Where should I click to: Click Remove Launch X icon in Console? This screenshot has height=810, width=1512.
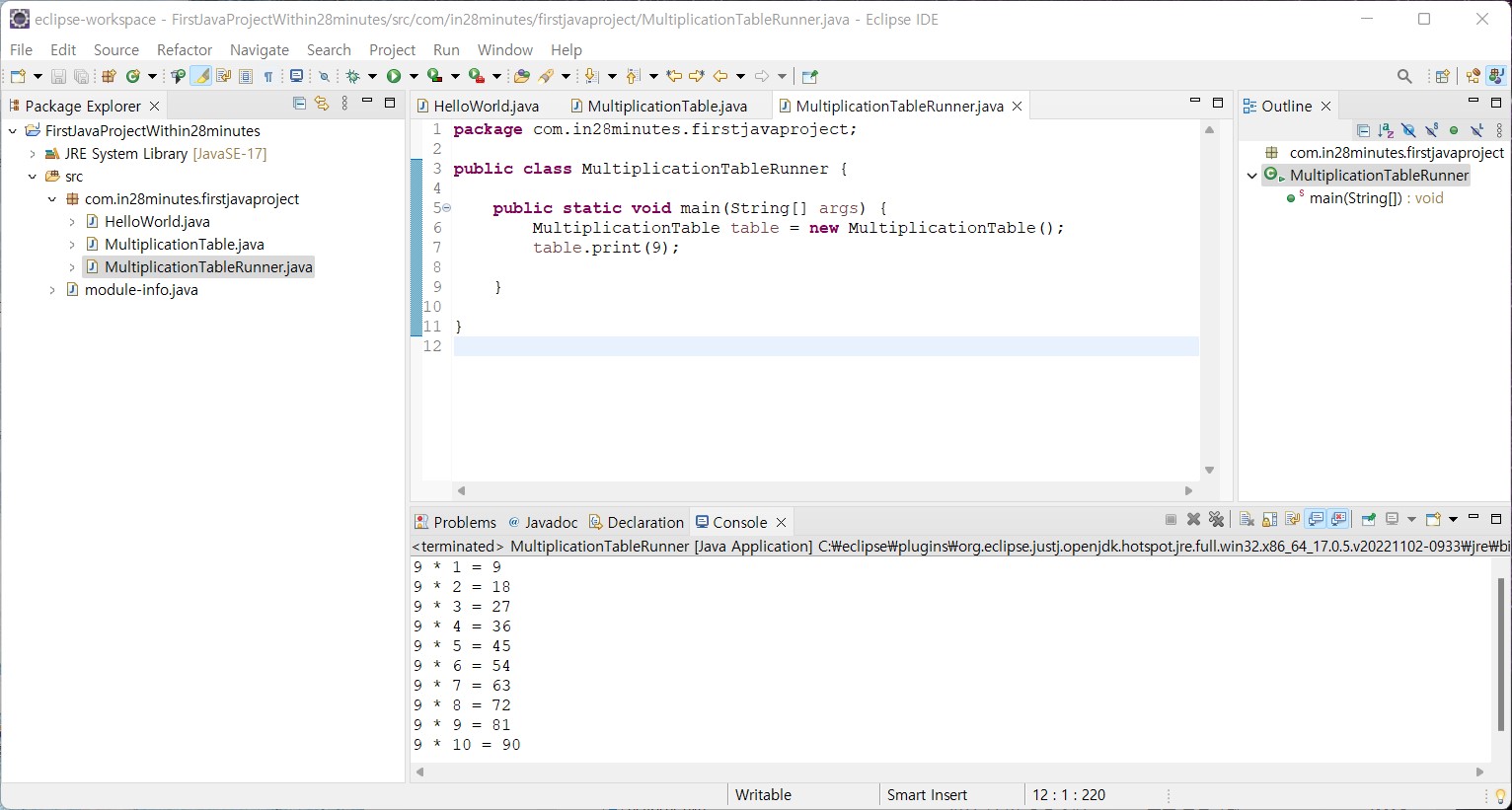pyautogui.click(x=1193, y=519)
